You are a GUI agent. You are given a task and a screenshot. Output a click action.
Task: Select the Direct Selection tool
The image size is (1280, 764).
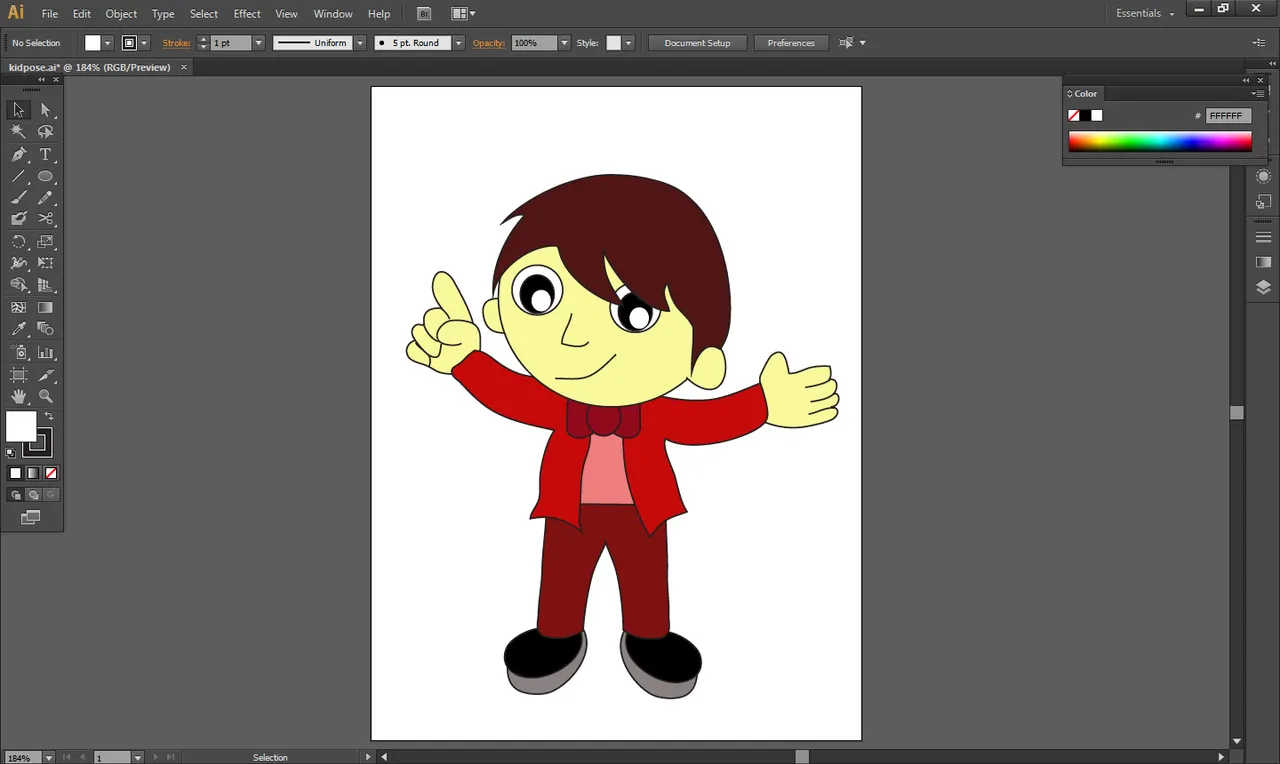pyautogui.click(x=45, y=110)
